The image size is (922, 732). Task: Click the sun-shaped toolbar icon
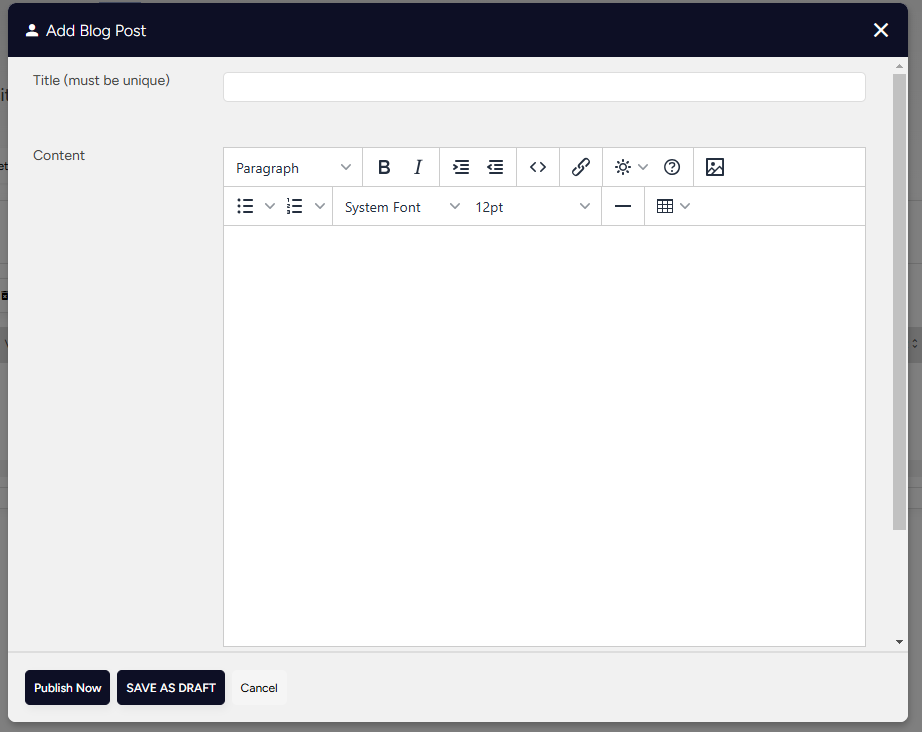pyautogui.click(x=623, y=168)
